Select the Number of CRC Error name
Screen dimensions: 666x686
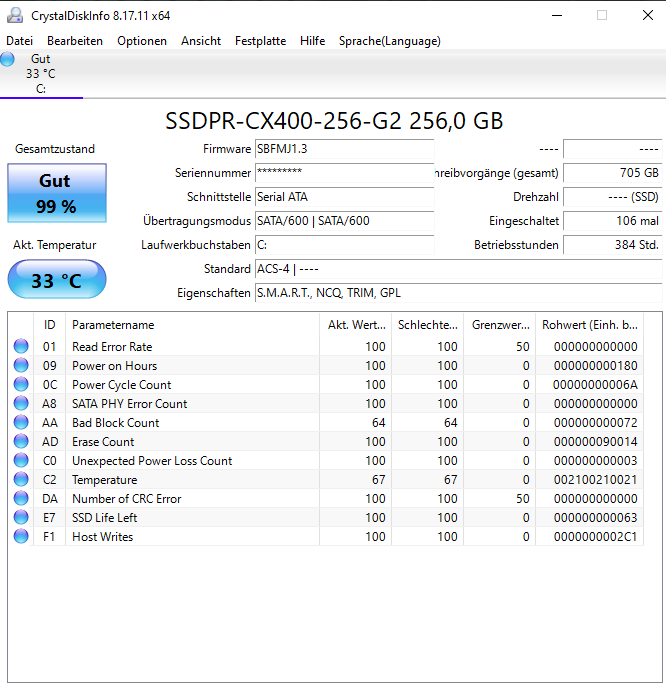pos(126,498)
